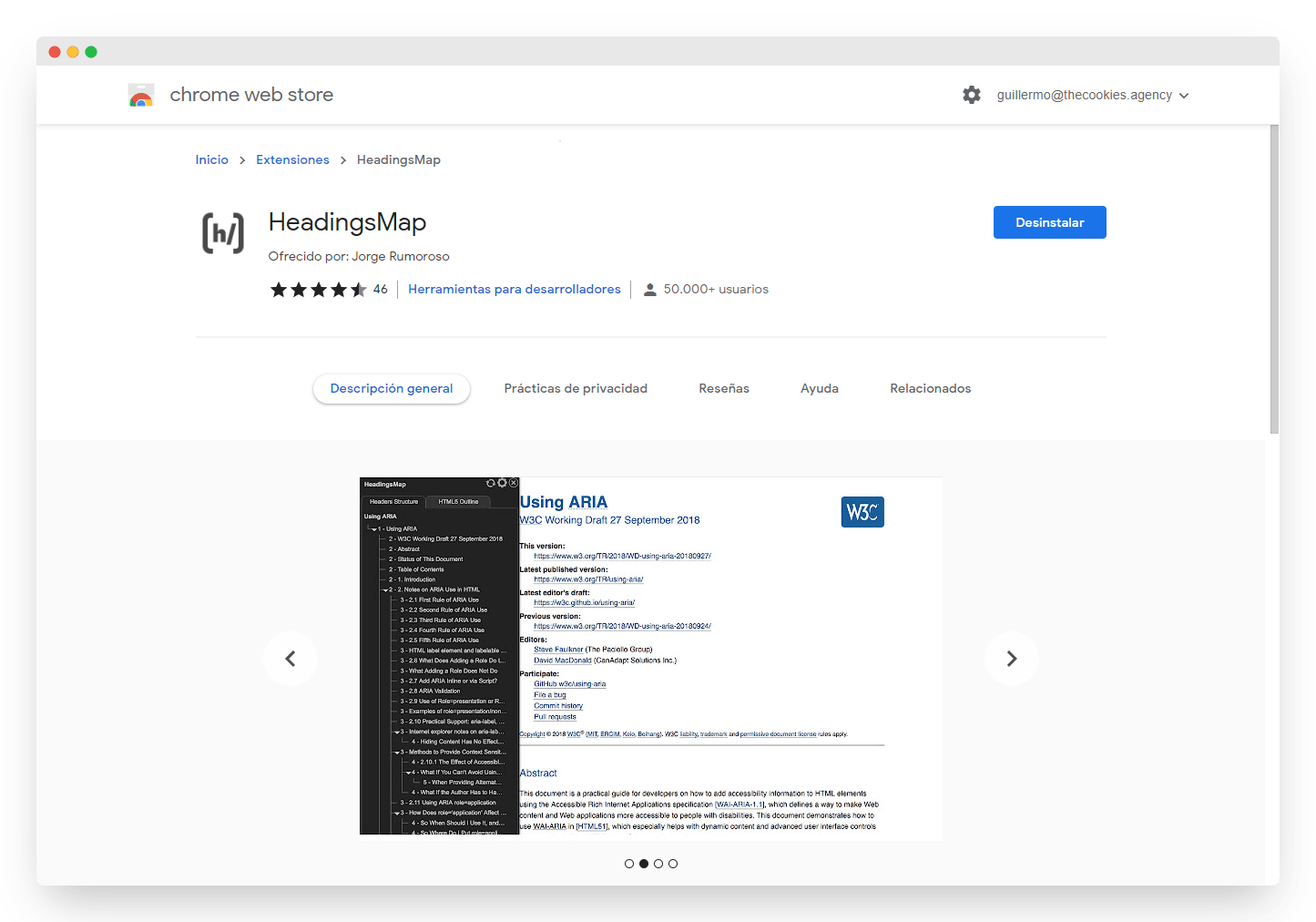The width and height of the screenshot is (1316, 922).
Task: Select the third carousel dot
Action: click(x=658, y=864)
